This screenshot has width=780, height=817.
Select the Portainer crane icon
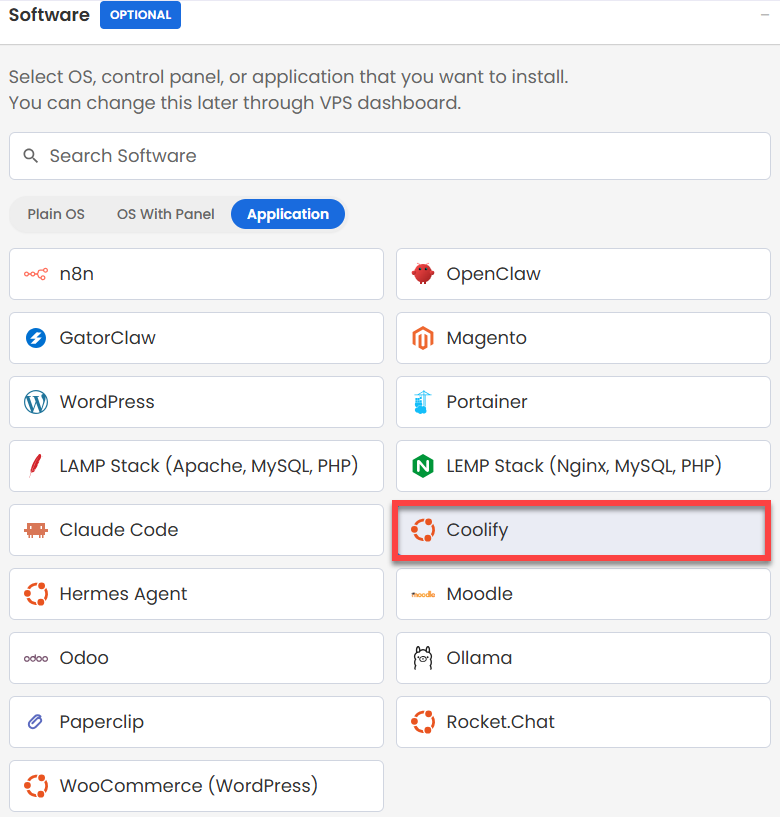pyautogui.click(x=422, y=402)
